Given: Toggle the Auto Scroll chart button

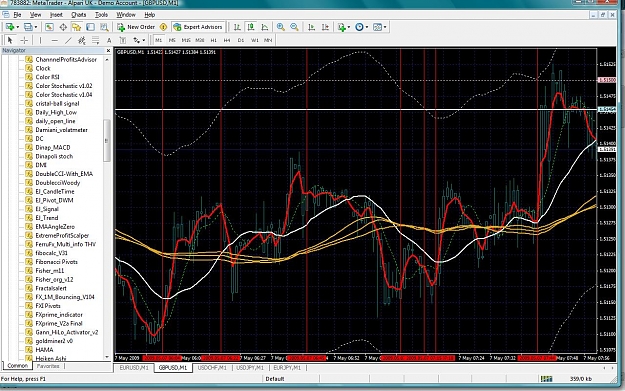Looking at the screenshot, I should tap(312, 27).
